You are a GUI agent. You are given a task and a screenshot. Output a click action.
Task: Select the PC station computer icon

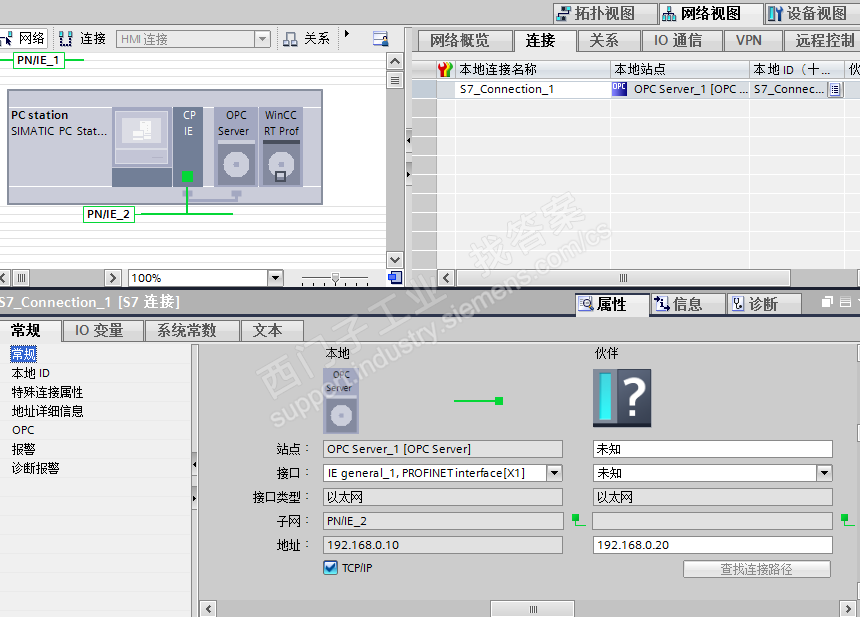tap(142, 136)
